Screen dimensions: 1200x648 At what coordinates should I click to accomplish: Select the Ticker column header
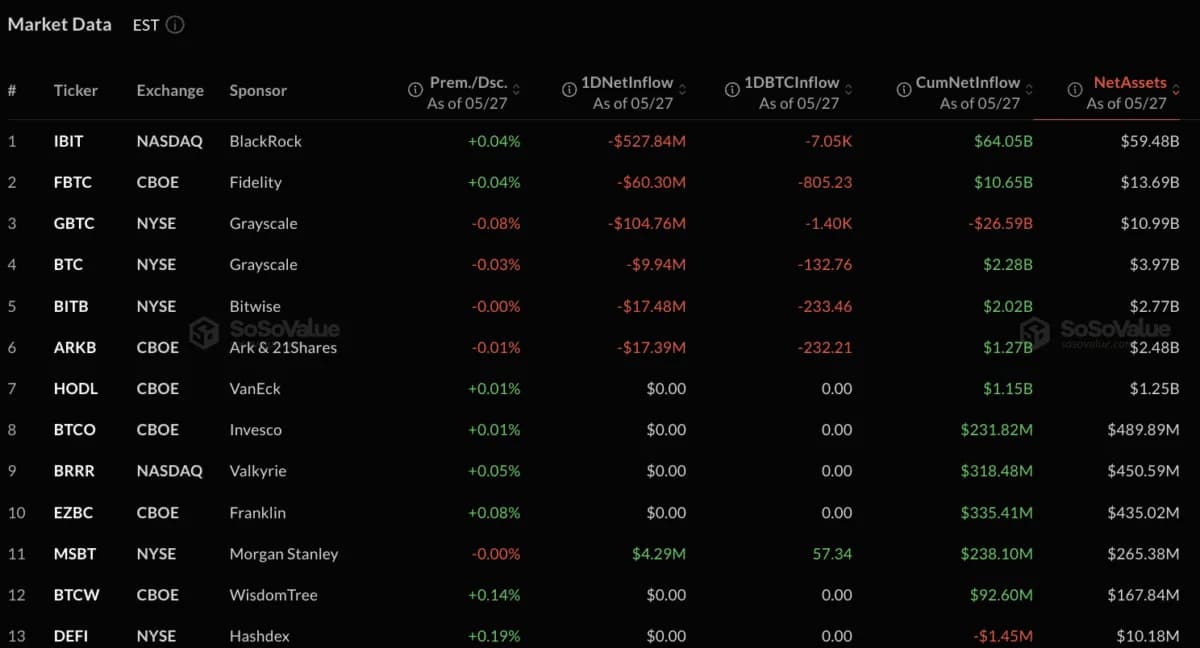tap(76, 90)
